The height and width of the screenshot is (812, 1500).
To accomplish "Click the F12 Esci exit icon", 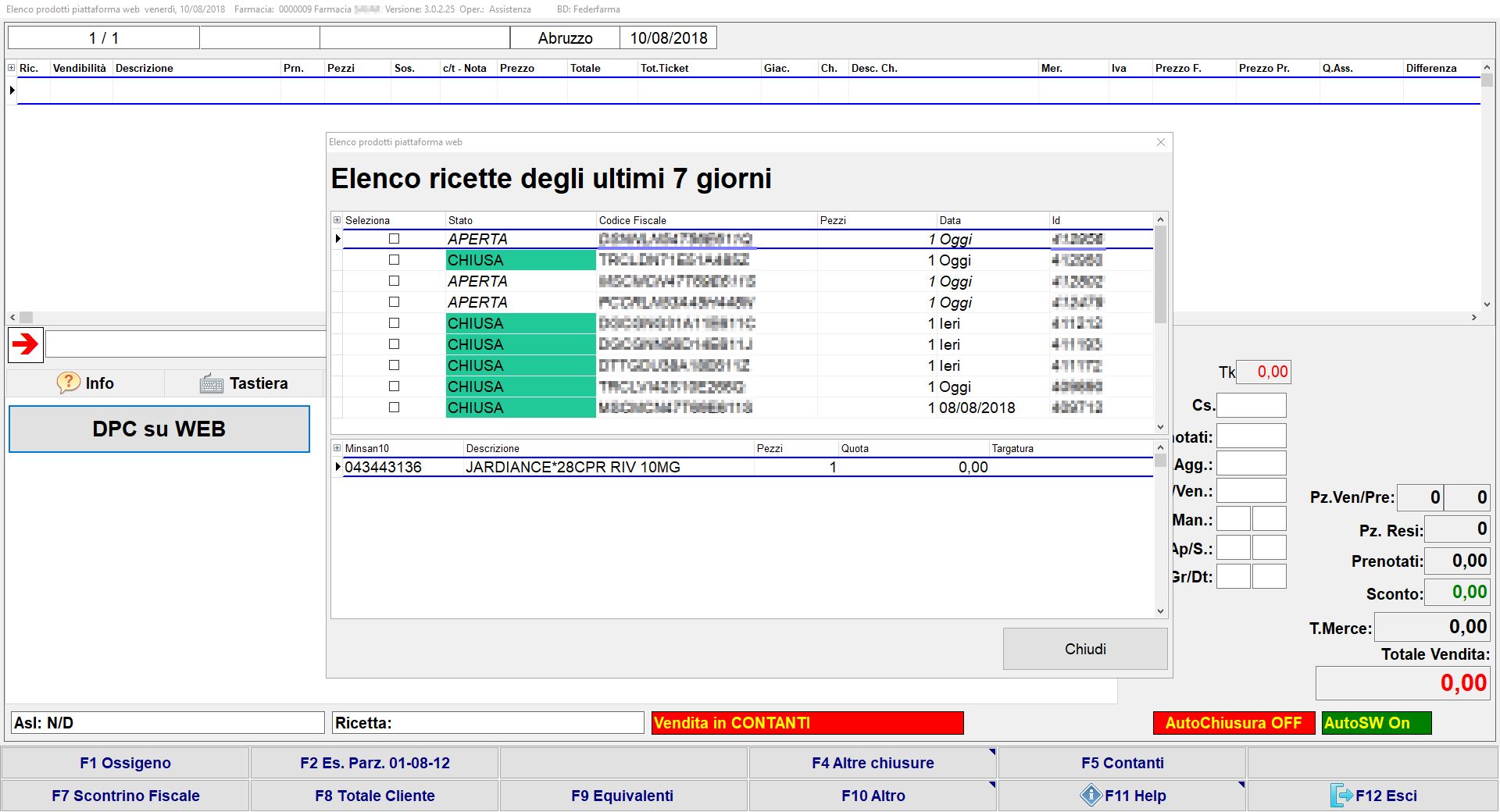I will pos(1341,796).
